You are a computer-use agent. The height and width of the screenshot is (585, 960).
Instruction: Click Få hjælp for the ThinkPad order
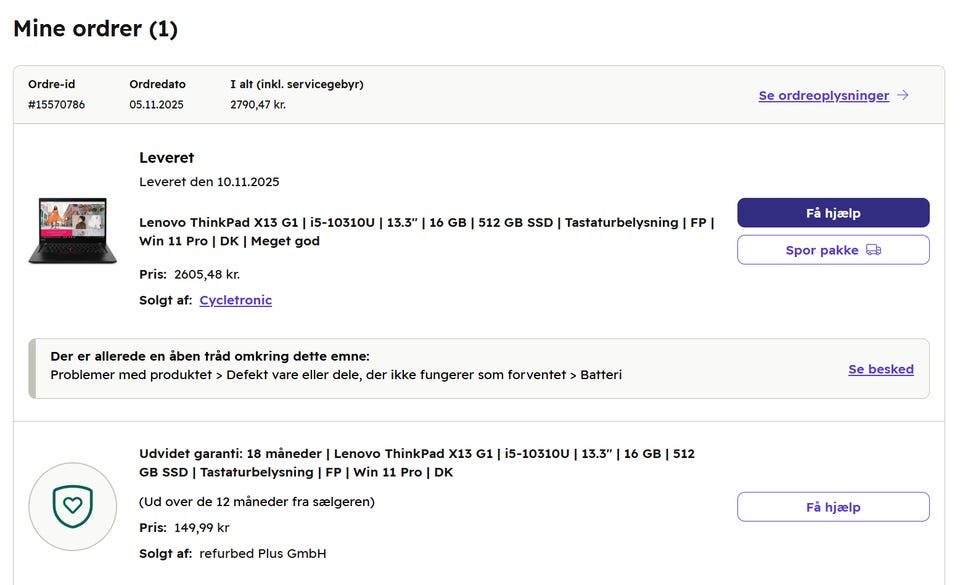point(833,212)
